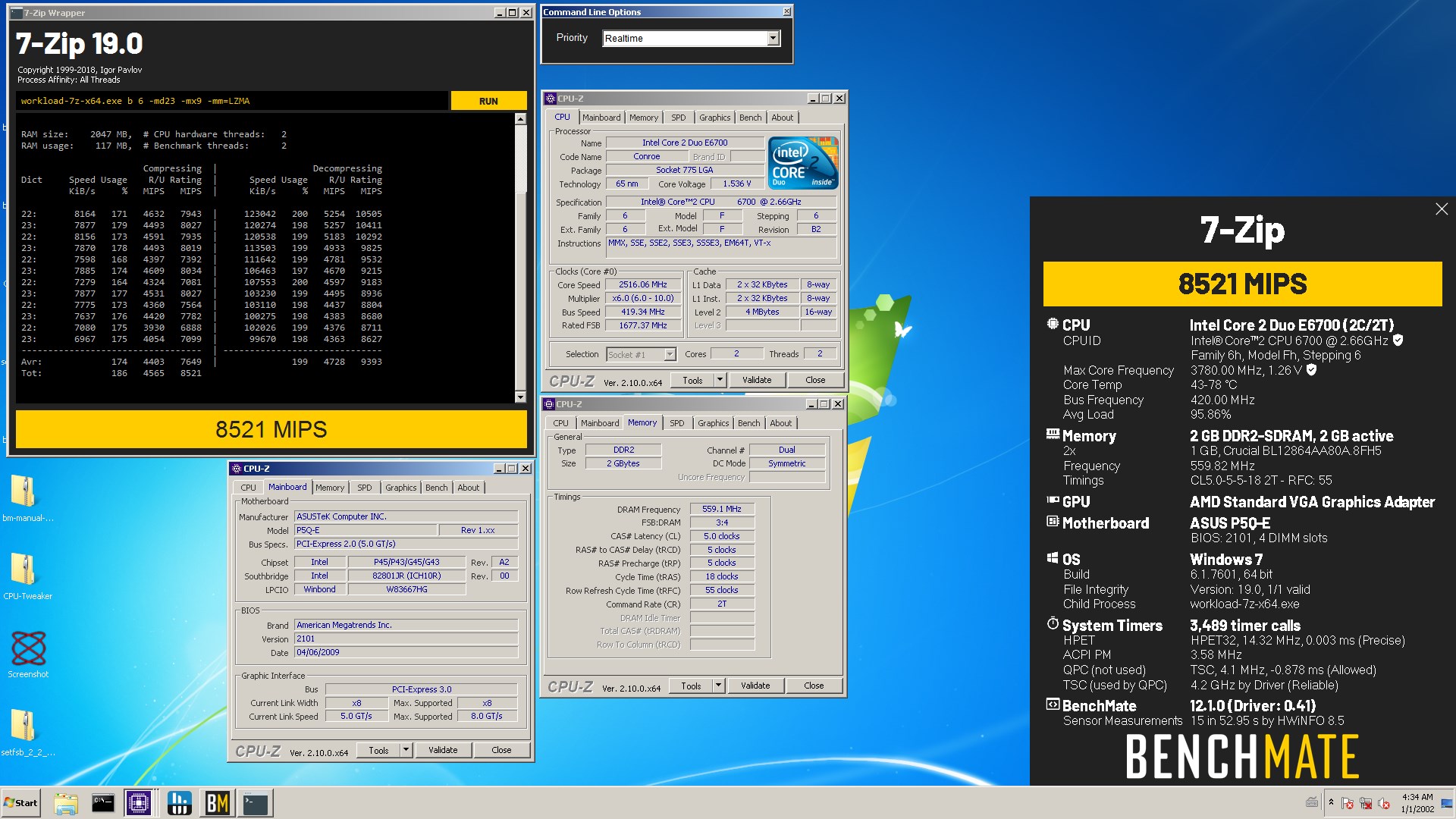The width and height of the screenshot is (1456, 819).
Task: Click the Motherboard section icon in BenchMate panel
Action: (1053, 522)
